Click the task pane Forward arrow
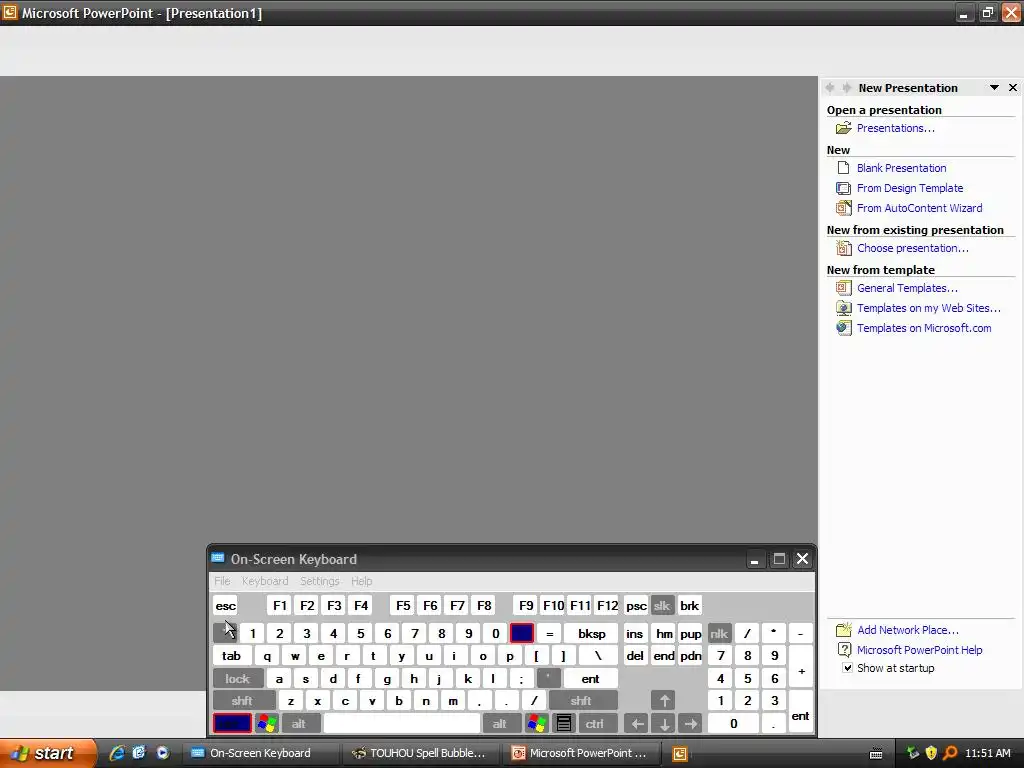This screenshot has height=768, width=1024. click(846, 88)
